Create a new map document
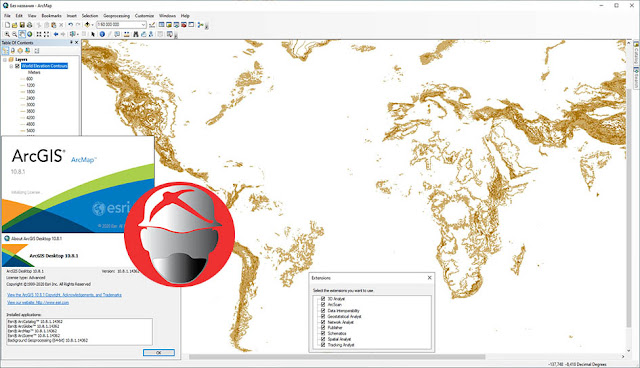The width and height of the screenshot is (640, 368). click(7, 25)
